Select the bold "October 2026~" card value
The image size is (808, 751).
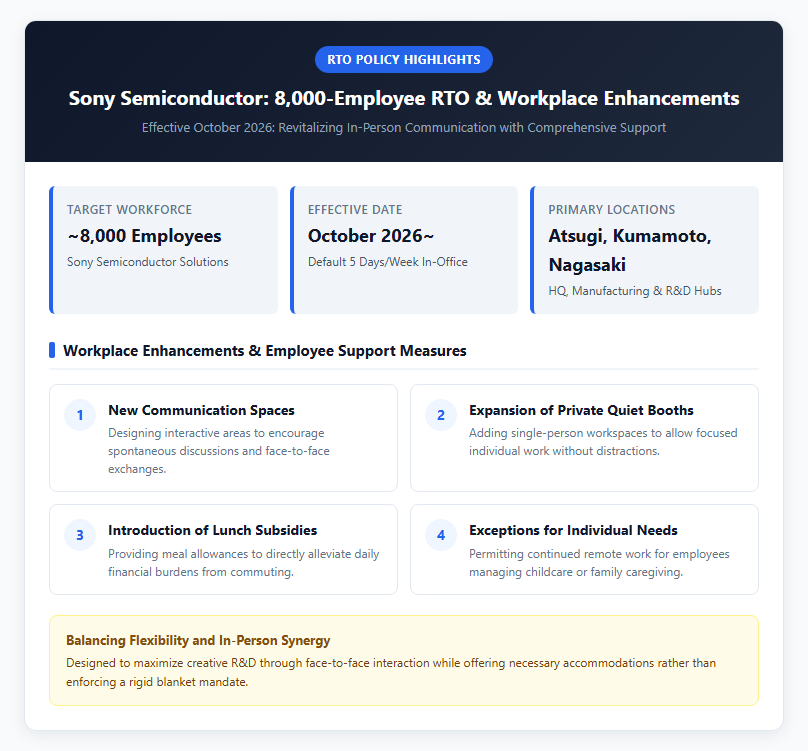[x=371, y=236]
